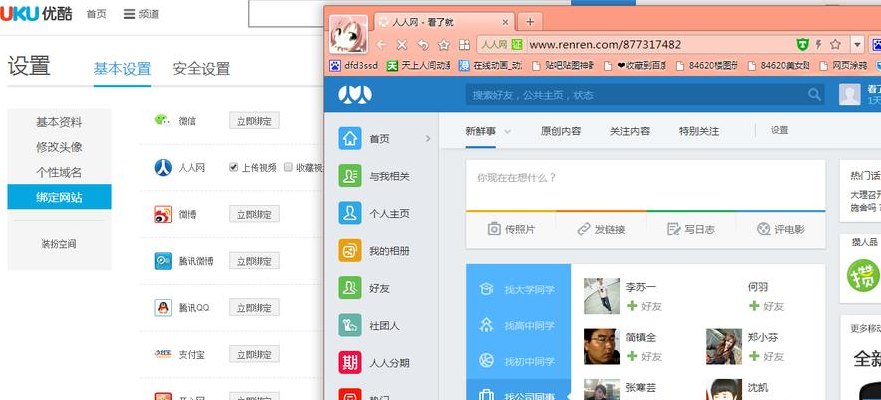
Task: Open the 贴吧贴图神器 bookmark
Action: [x=562, y=66]
